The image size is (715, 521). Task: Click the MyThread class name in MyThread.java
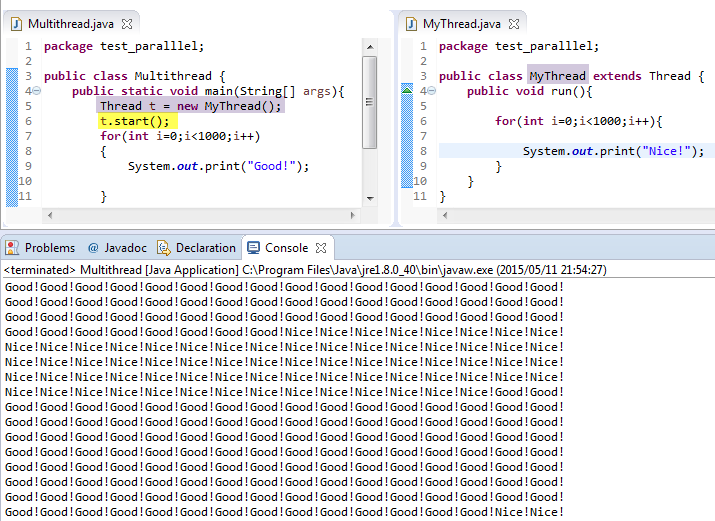557,76
